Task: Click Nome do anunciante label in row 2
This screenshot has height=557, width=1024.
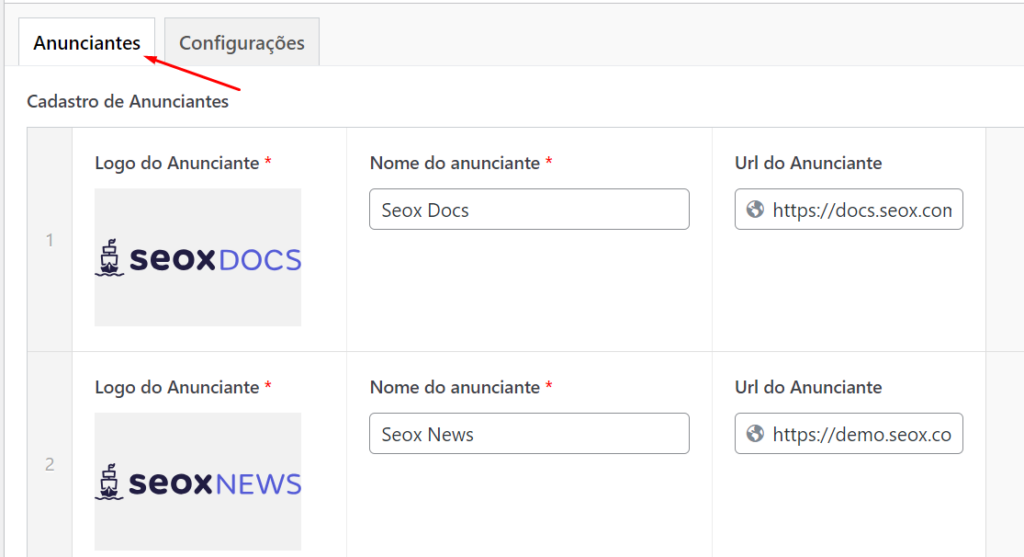Action: 455,387
